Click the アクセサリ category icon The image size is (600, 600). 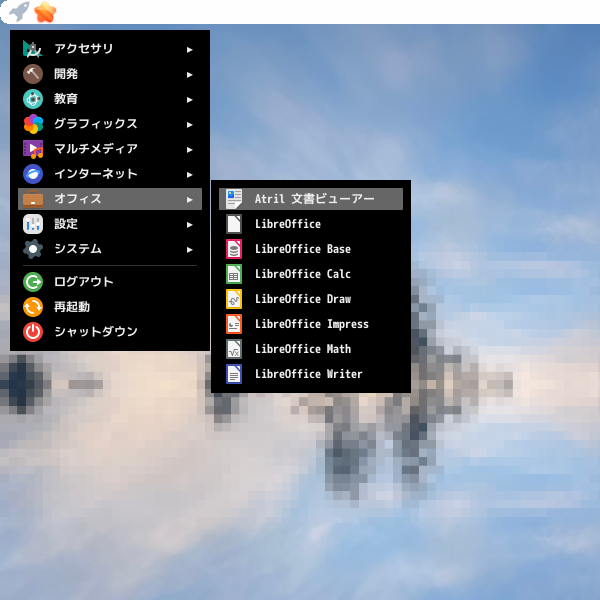coord(33,49)
